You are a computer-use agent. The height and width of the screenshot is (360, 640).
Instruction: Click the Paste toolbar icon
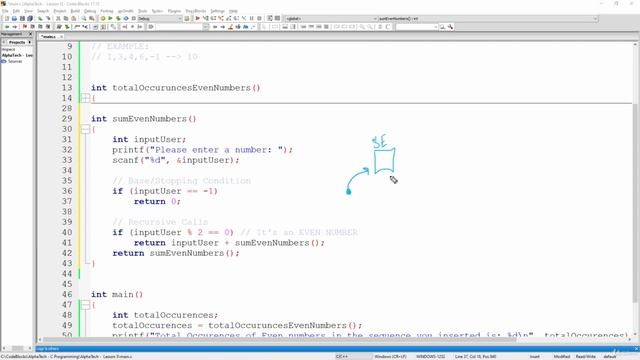coord(73,18)
